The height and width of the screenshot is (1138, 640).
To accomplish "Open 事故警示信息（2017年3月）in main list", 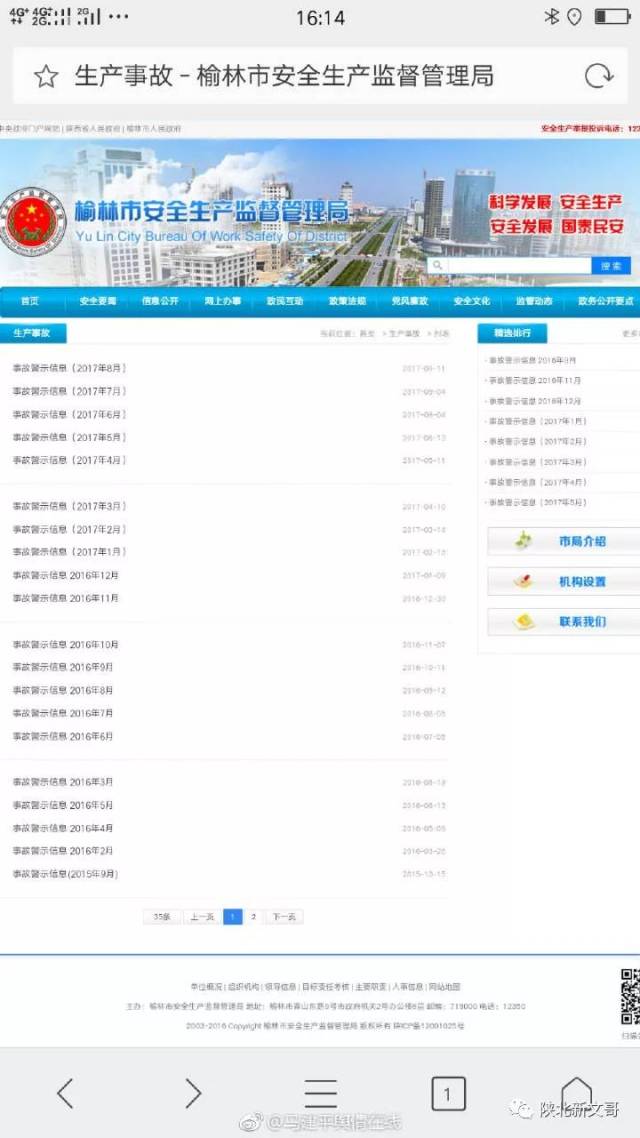I will pos(69,506).
